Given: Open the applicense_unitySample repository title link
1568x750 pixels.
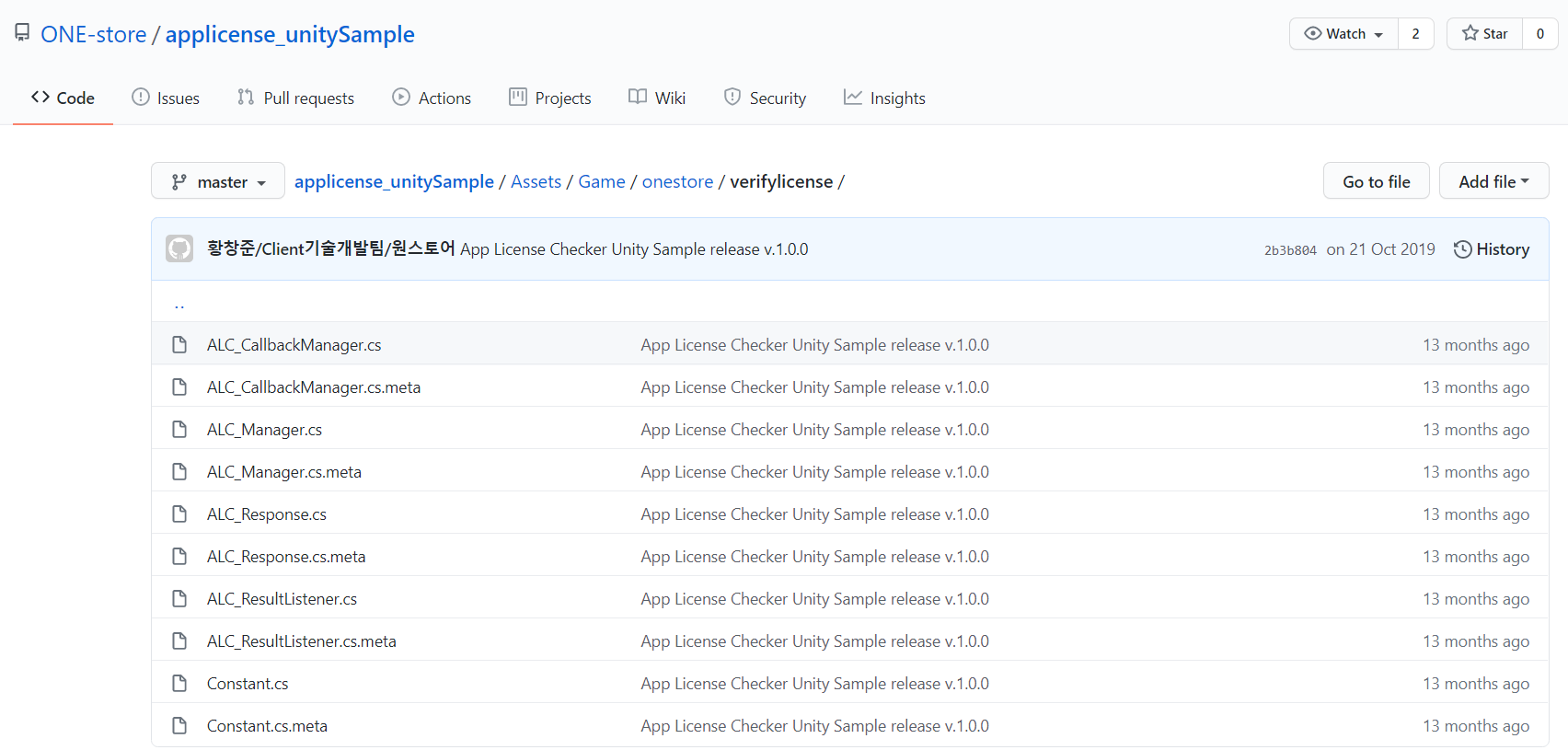Looking at the screenshot, I should (x=290, y=34).
